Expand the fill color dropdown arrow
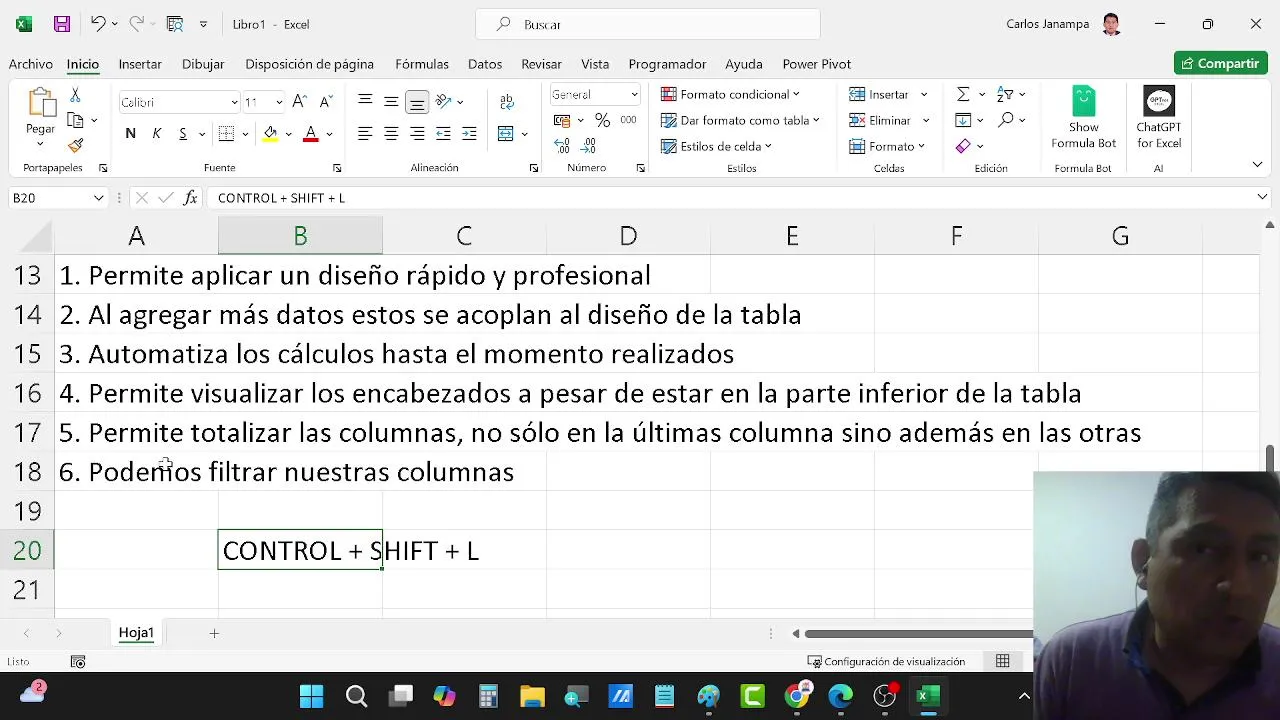Image resolution: width=1280 pixels, height=720 pixels. (288, 133)
